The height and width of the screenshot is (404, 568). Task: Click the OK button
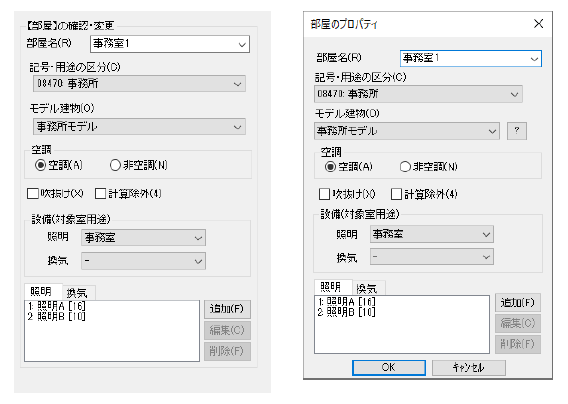click(389, 367)
